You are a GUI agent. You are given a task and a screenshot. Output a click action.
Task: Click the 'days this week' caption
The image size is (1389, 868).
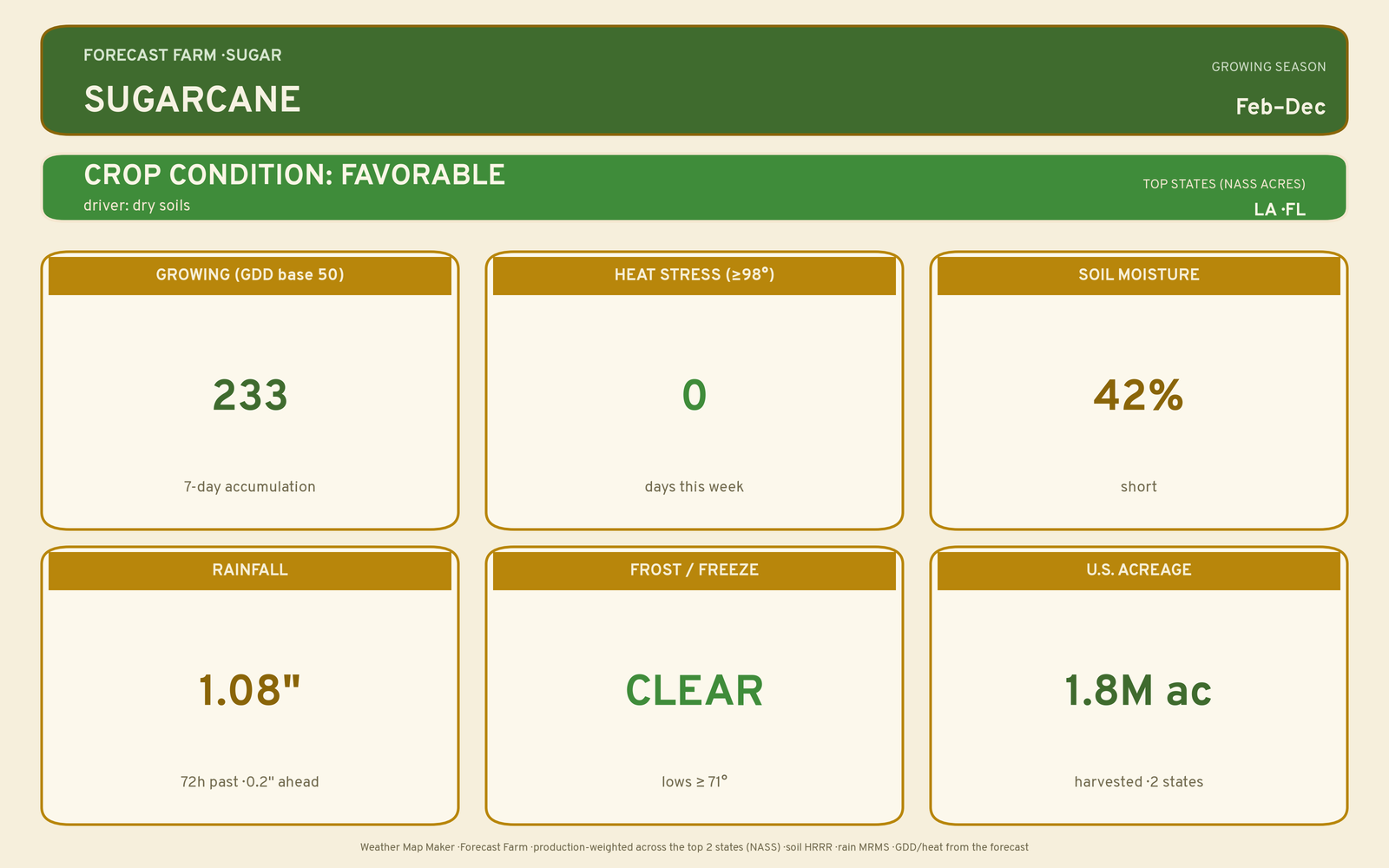694,487
